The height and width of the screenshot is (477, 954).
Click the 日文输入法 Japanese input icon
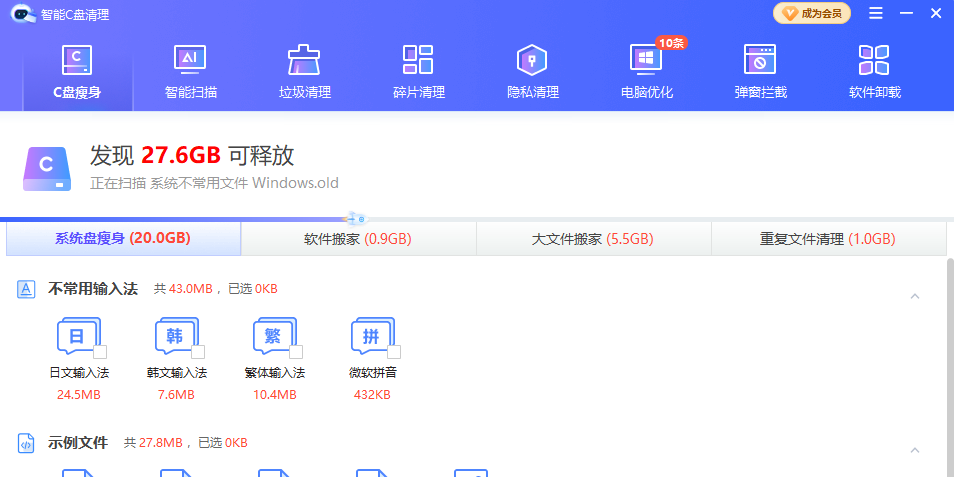point(78,336)
